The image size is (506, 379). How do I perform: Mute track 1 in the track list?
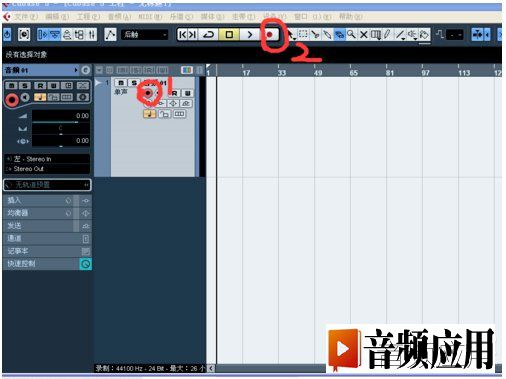point(121,83)
